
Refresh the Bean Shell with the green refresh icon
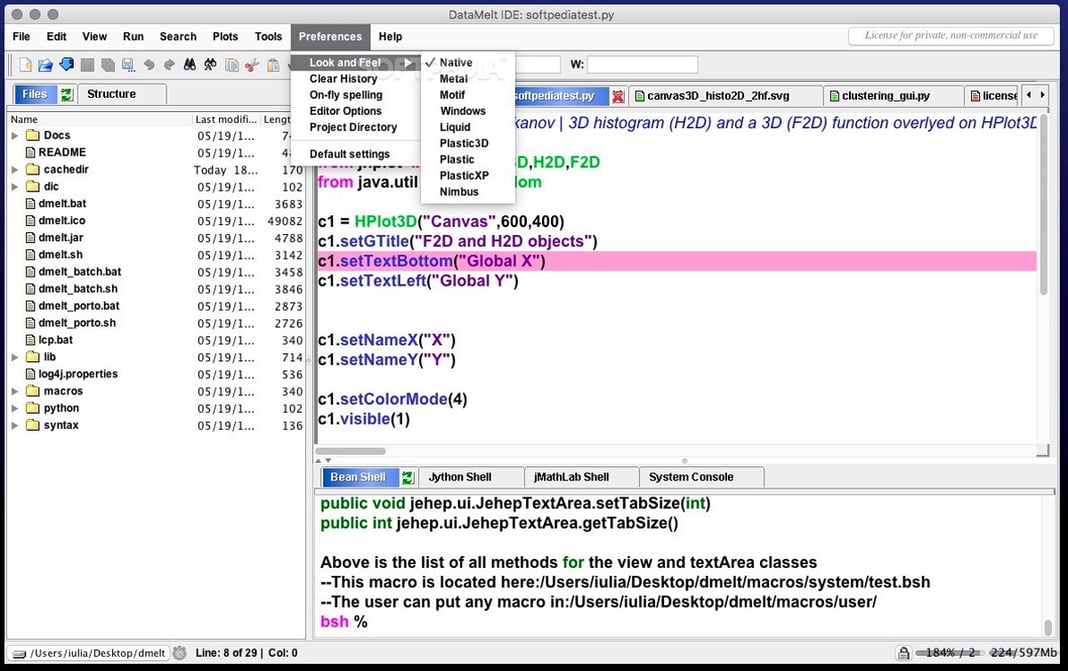click(x=406, y=477)
